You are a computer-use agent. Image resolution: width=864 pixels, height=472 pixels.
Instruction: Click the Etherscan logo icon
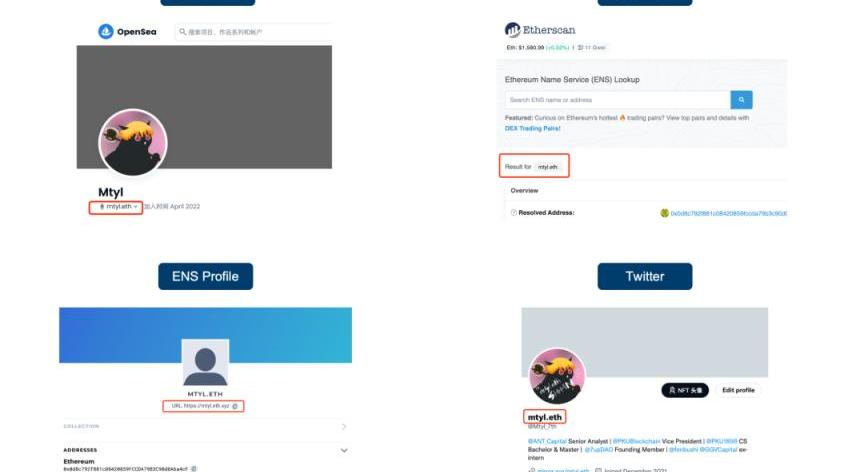click(512, 29)
